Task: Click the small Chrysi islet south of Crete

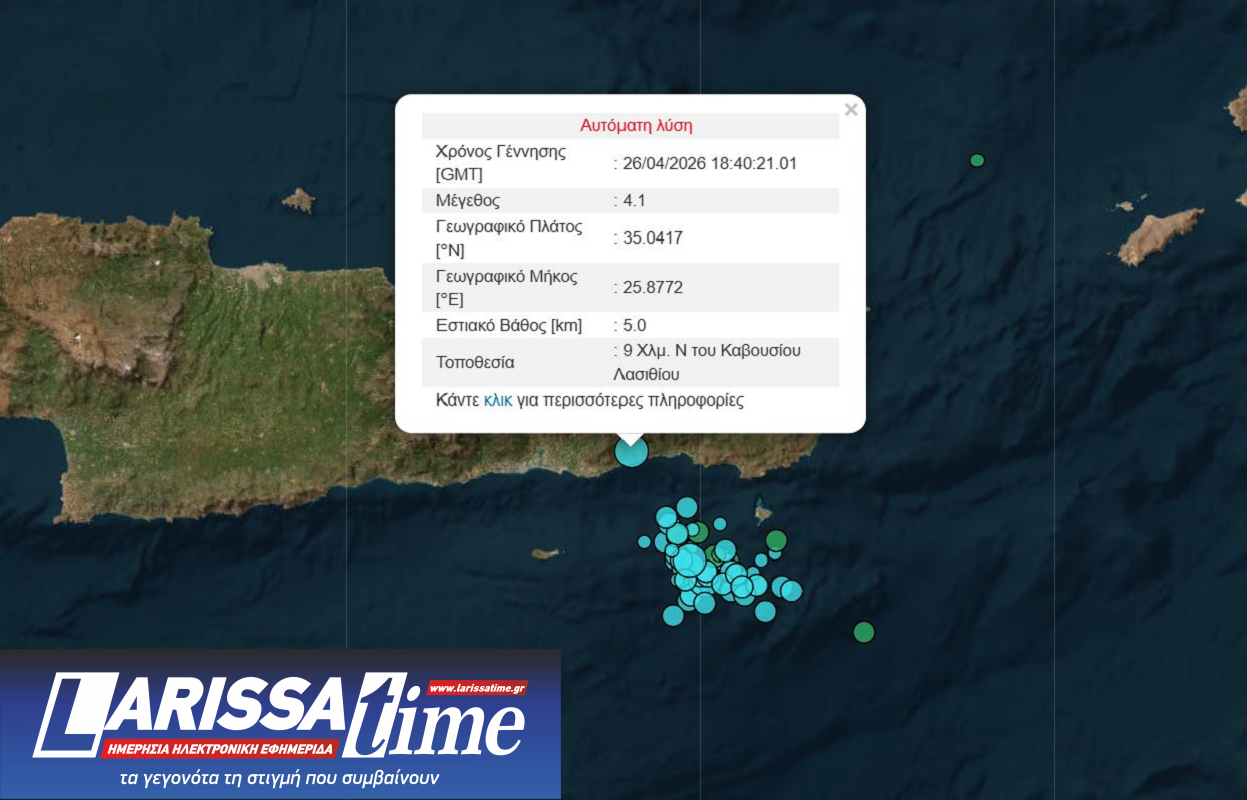Action: click(544, 553)
